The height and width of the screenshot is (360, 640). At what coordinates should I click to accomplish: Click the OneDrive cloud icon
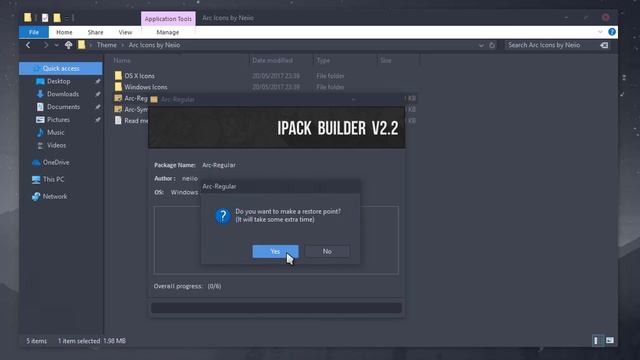click(36, 162)
